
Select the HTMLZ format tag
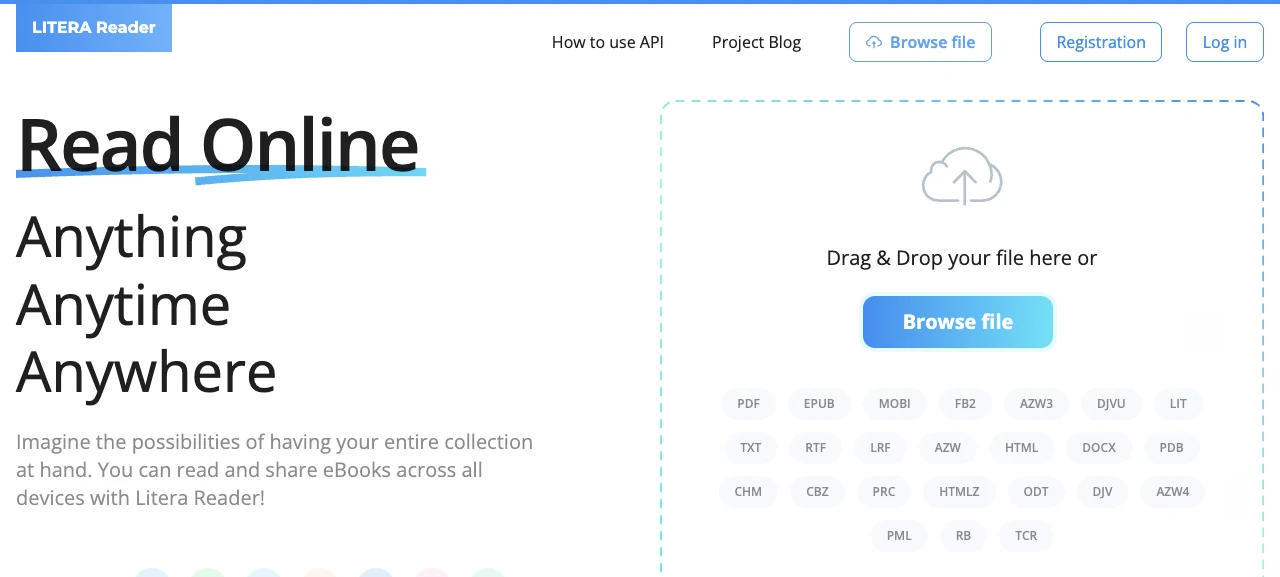click(x=959, y=492)
